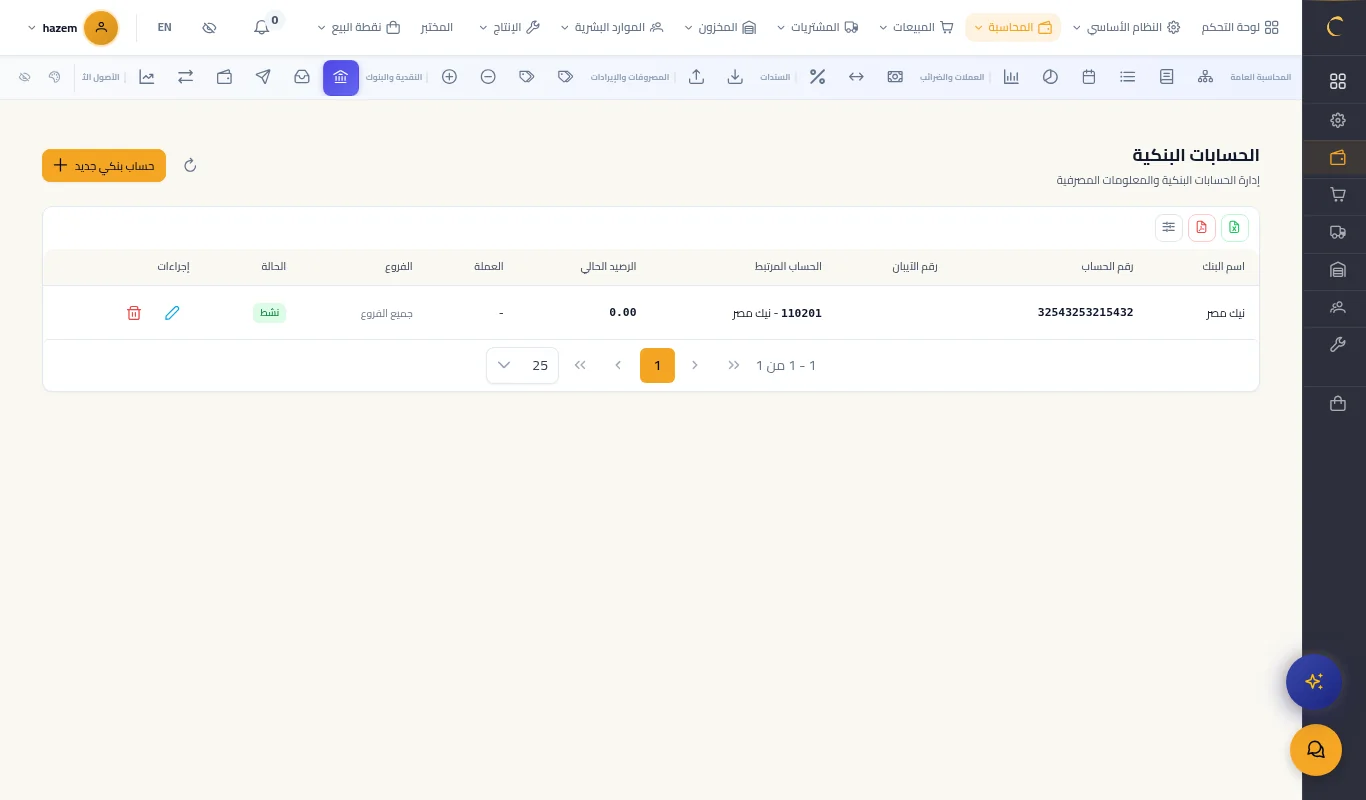Toggle the eye icon at the sub-toolbar edge
Viewport: 1366px width, 800px height.
(x=25, y=77)
